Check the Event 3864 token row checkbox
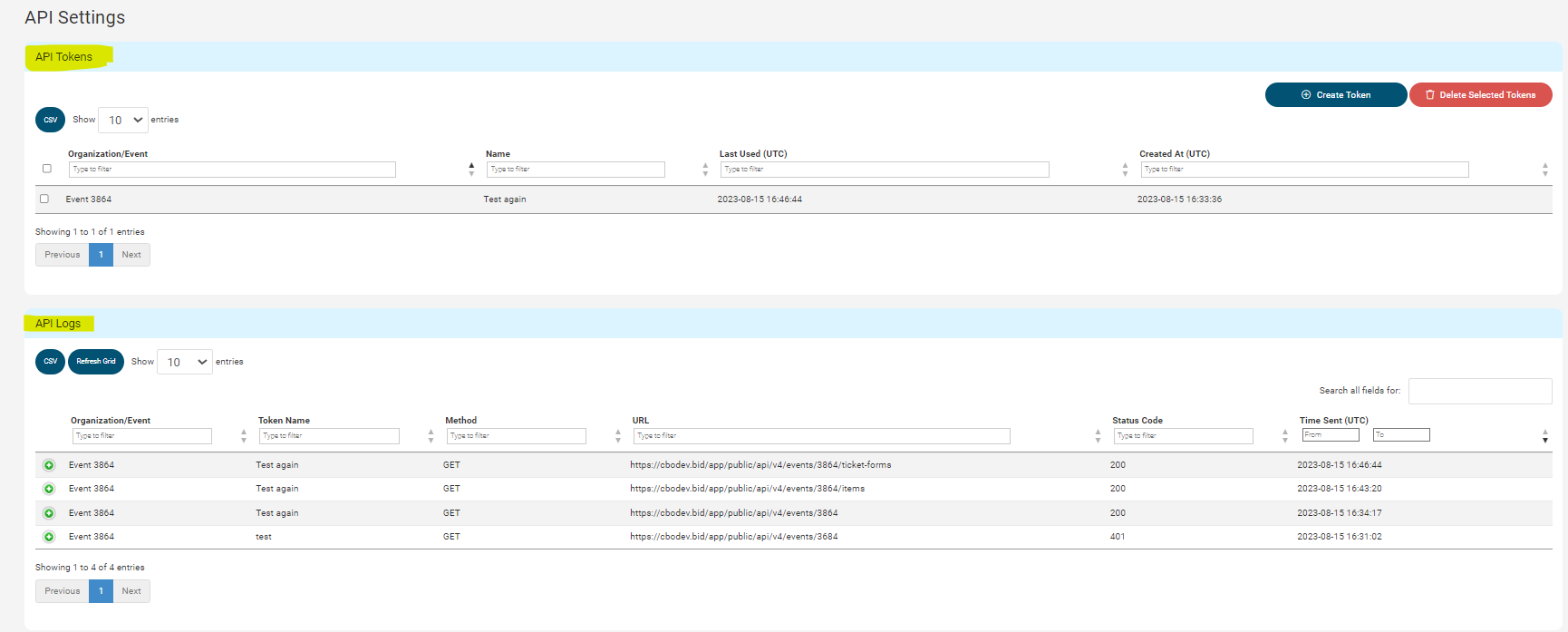 click(x=44, y=199)
